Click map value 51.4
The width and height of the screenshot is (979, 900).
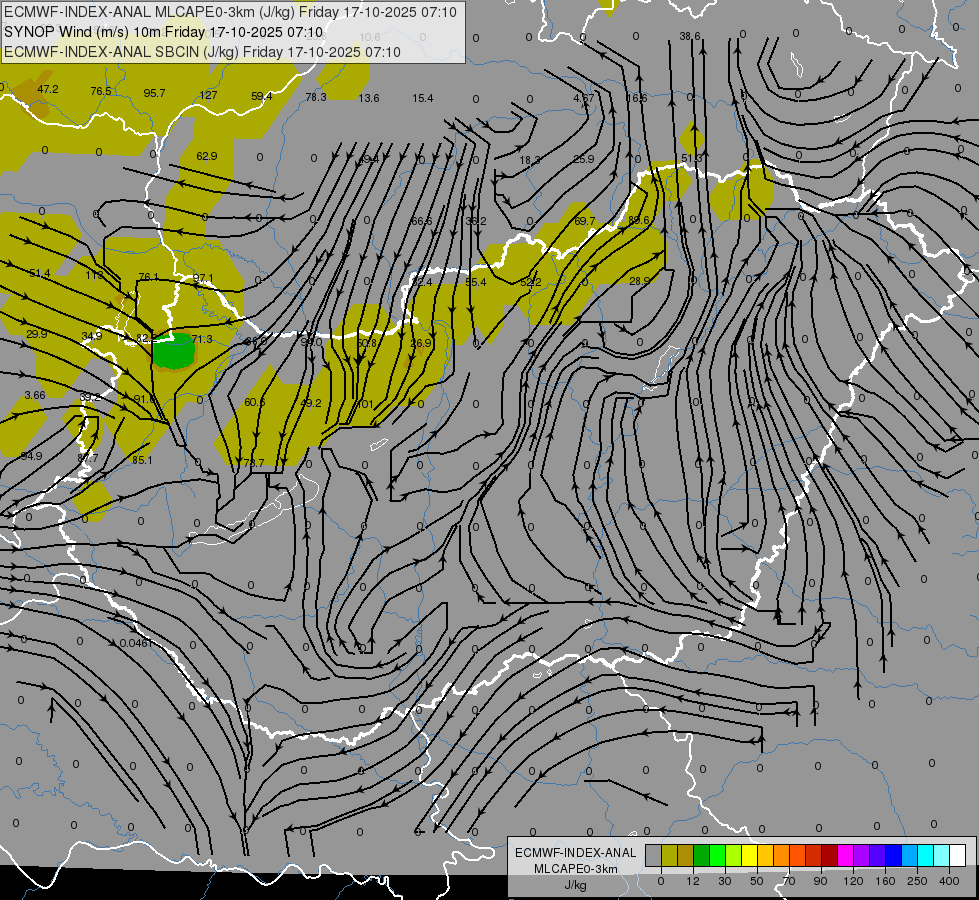pyautogui.click(x=40, y=273)
